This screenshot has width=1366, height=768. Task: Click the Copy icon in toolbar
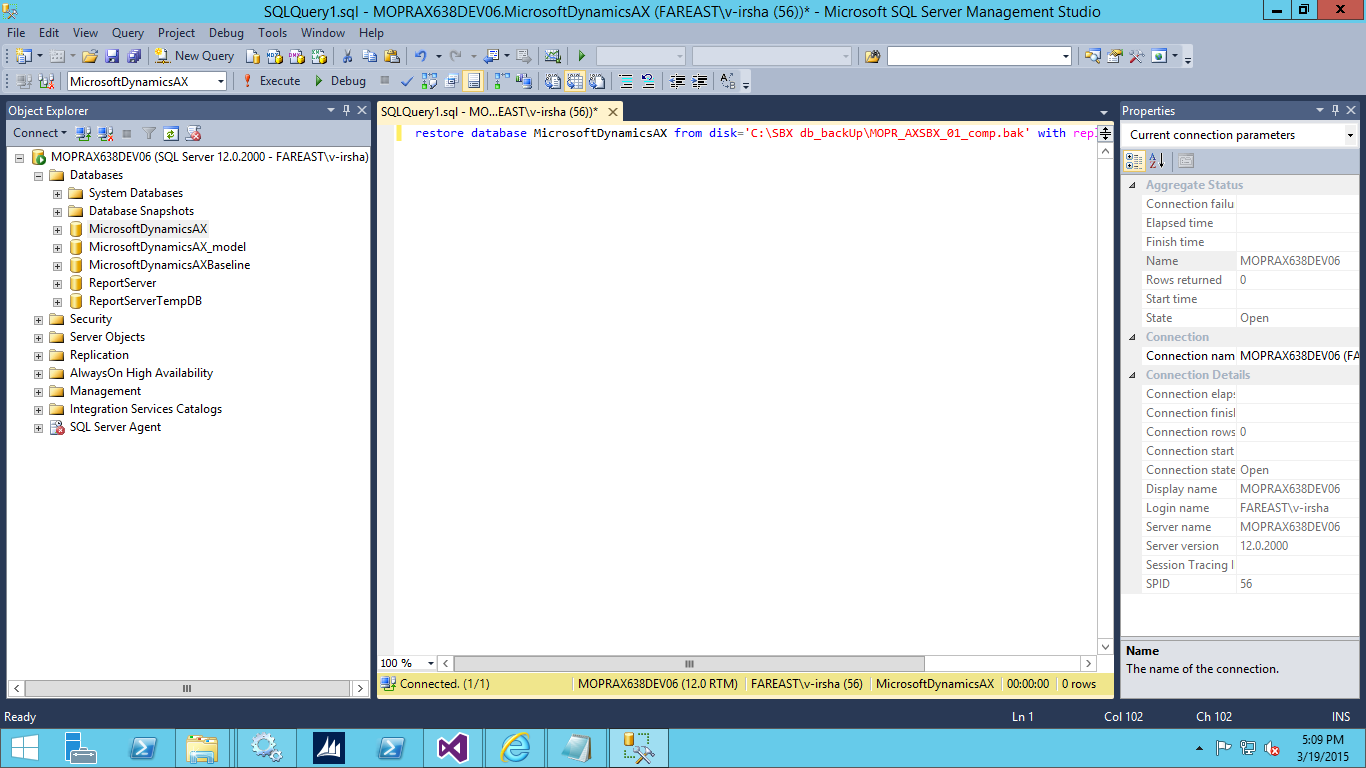tap(369, 56)
